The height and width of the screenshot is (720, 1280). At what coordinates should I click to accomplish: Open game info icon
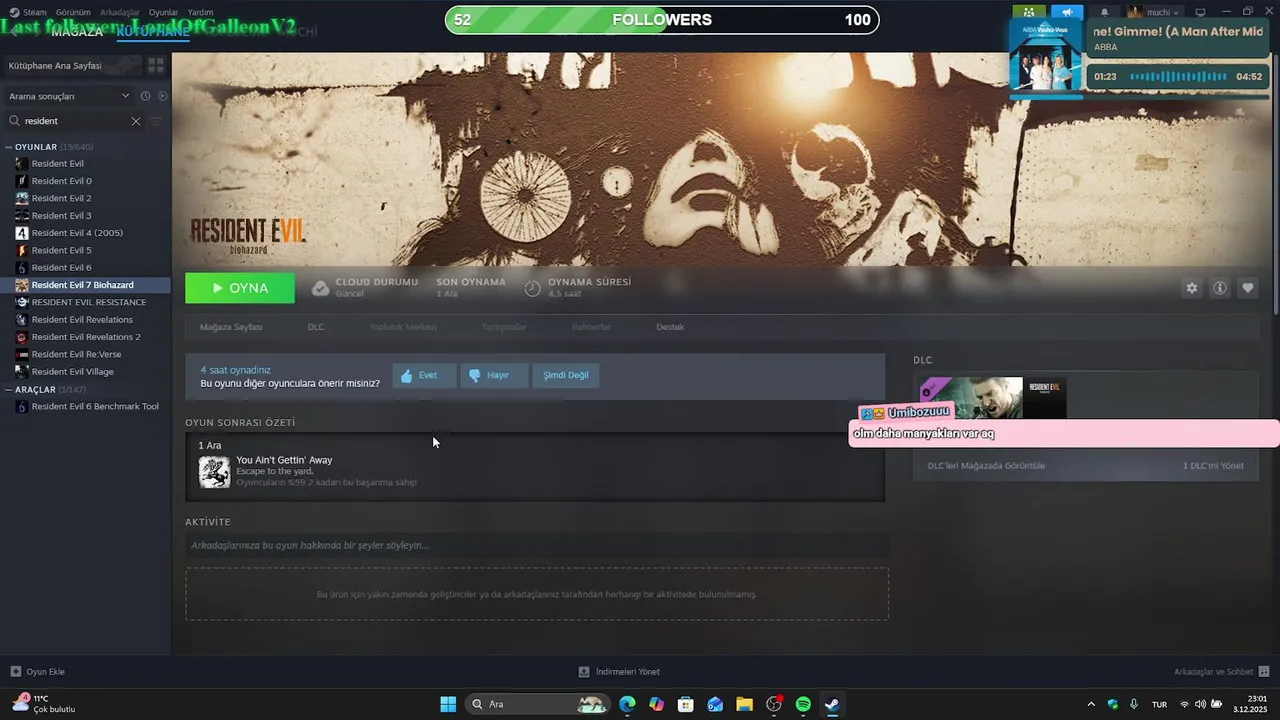1220,288
